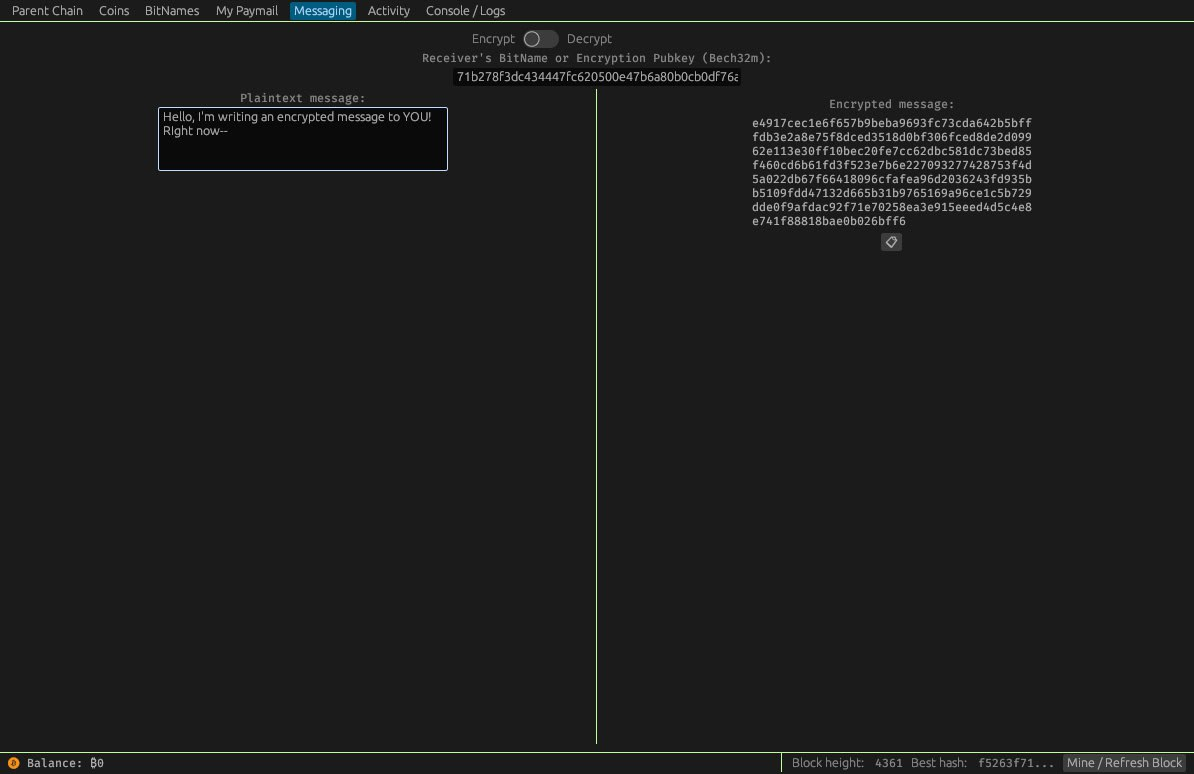
Task: Toggle the Encrypt/Decrypt switch
Action: tap(541, 39)
